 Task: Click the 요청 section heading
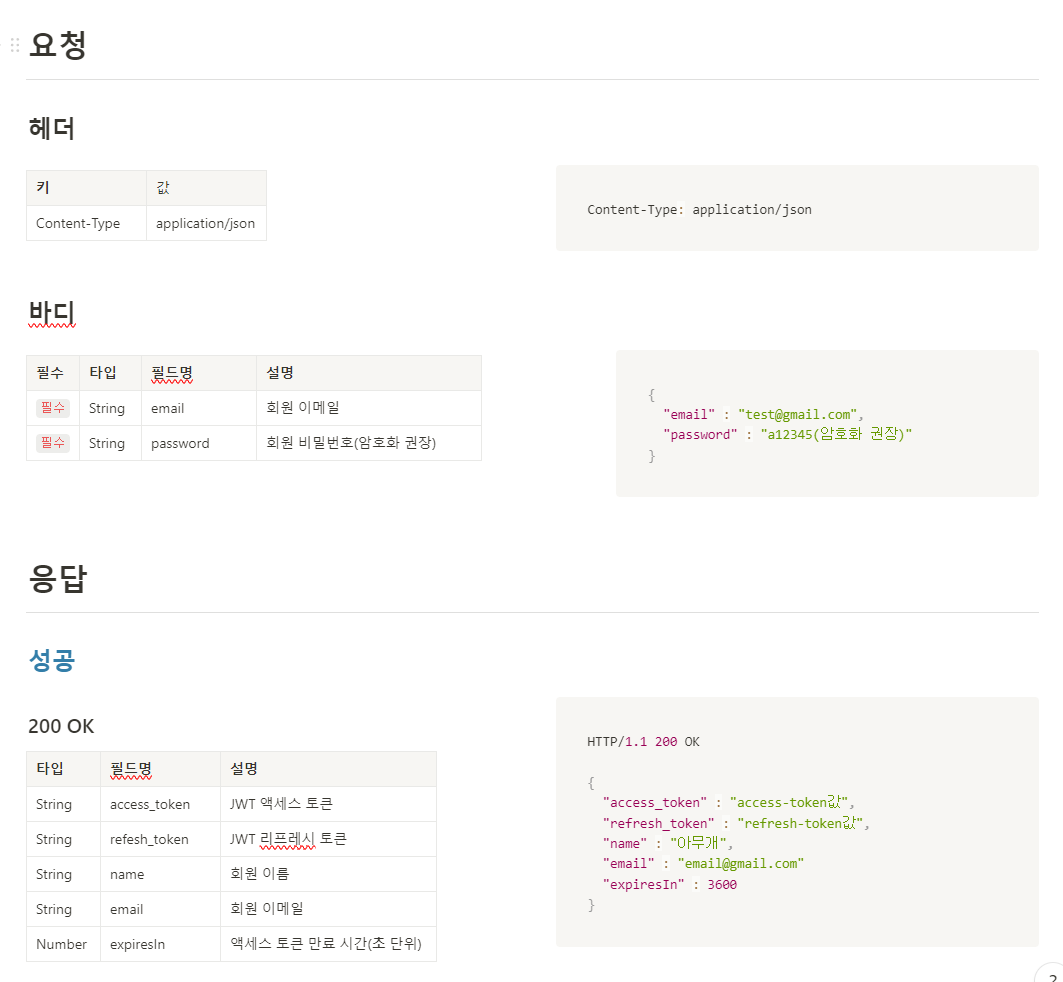(55, 44)
